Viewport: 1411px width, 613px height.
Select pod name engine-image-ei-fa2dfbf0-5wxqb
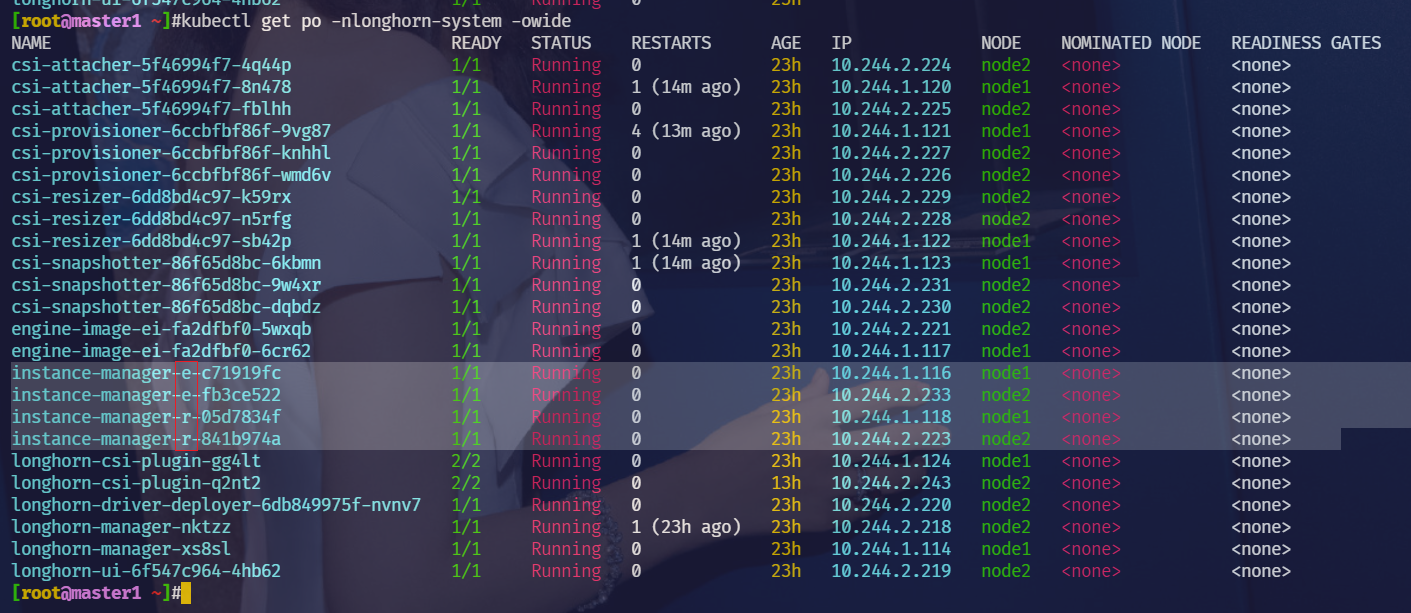point(161,329)
